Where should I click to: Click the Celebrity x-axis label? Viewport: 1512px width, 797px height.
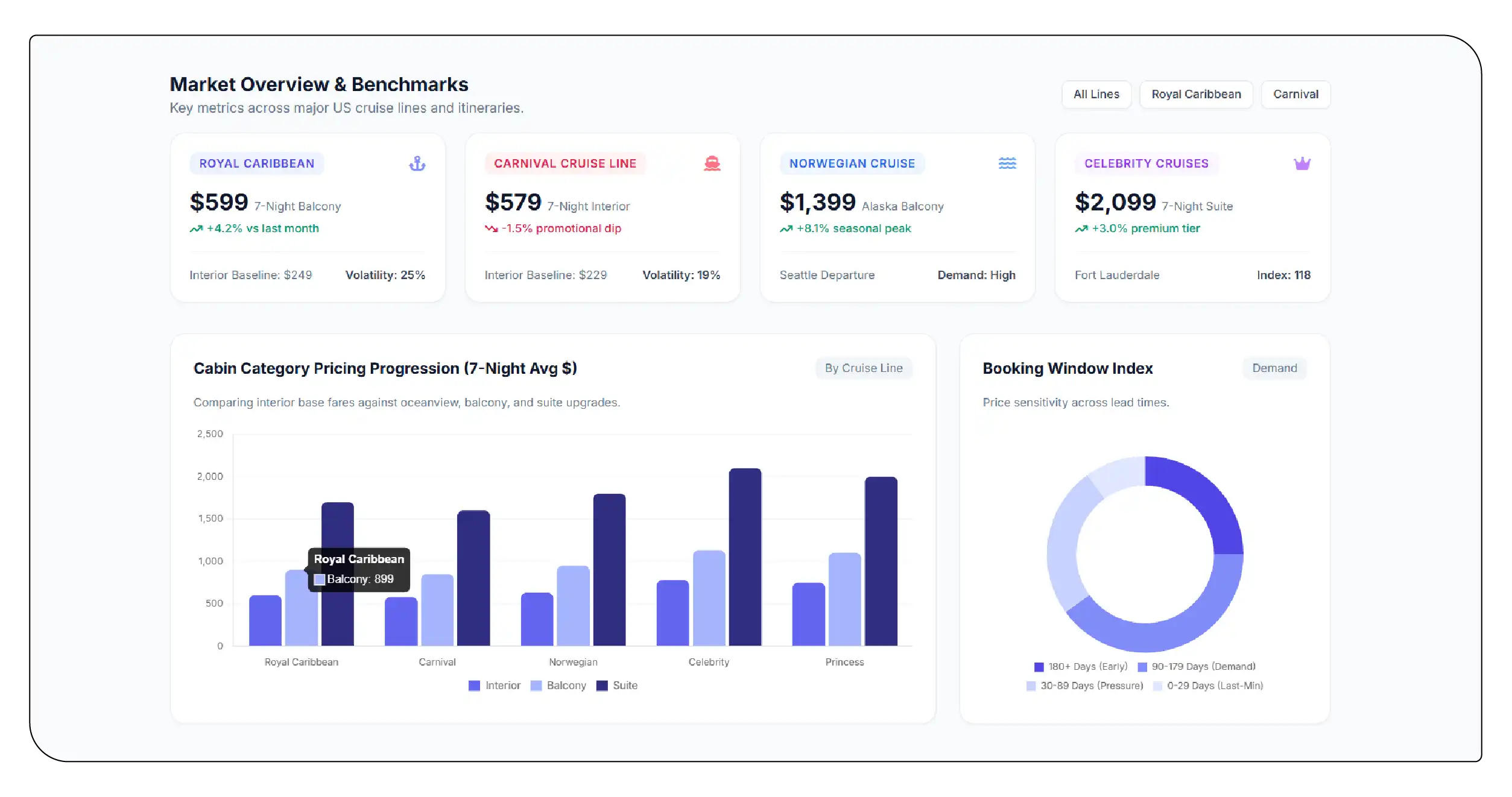coord(709,662)
